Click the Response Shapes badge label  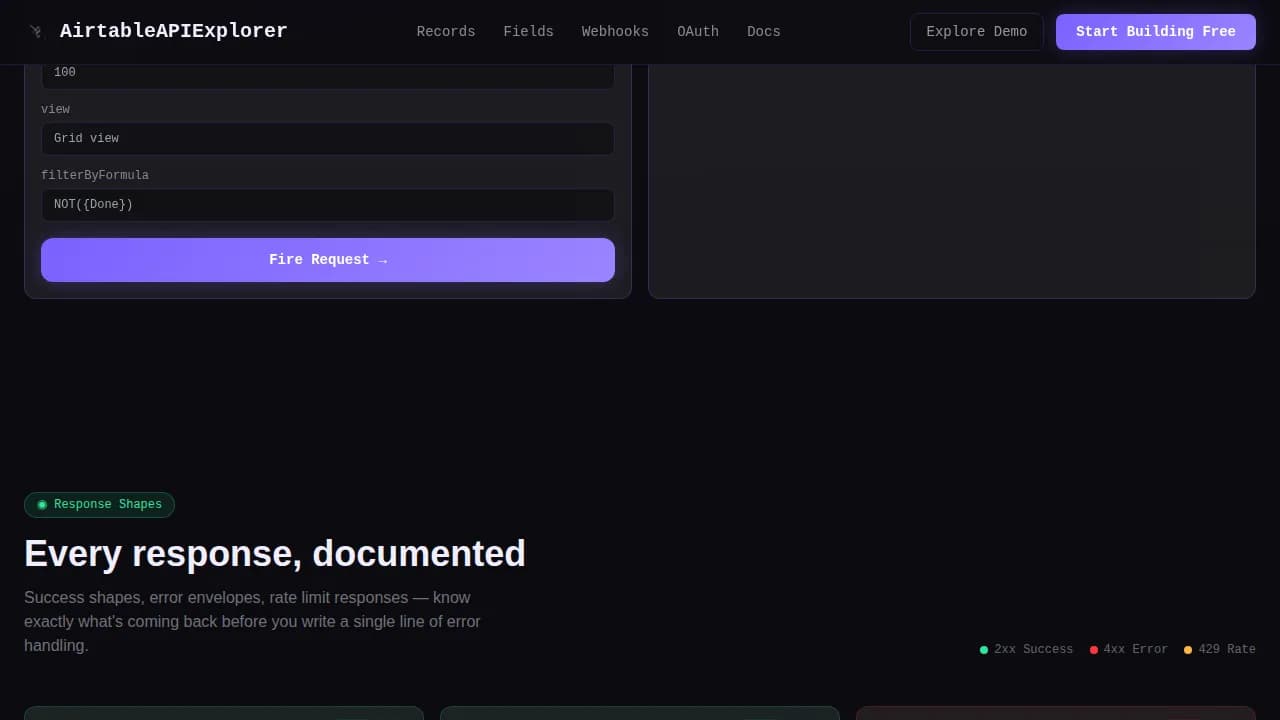(x=107, y=505)
